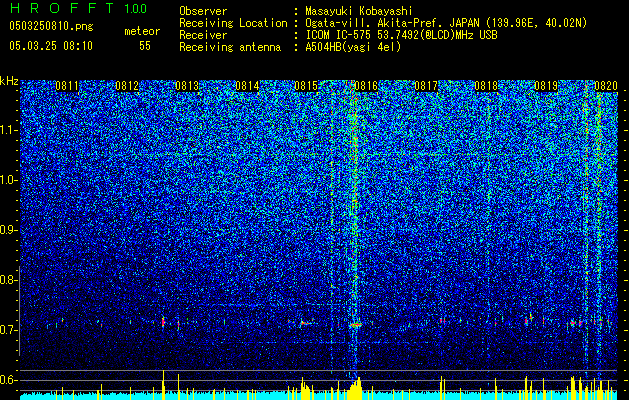Click the 1.1 frequency axis label

pyautogui.click(x=8, y=130)
